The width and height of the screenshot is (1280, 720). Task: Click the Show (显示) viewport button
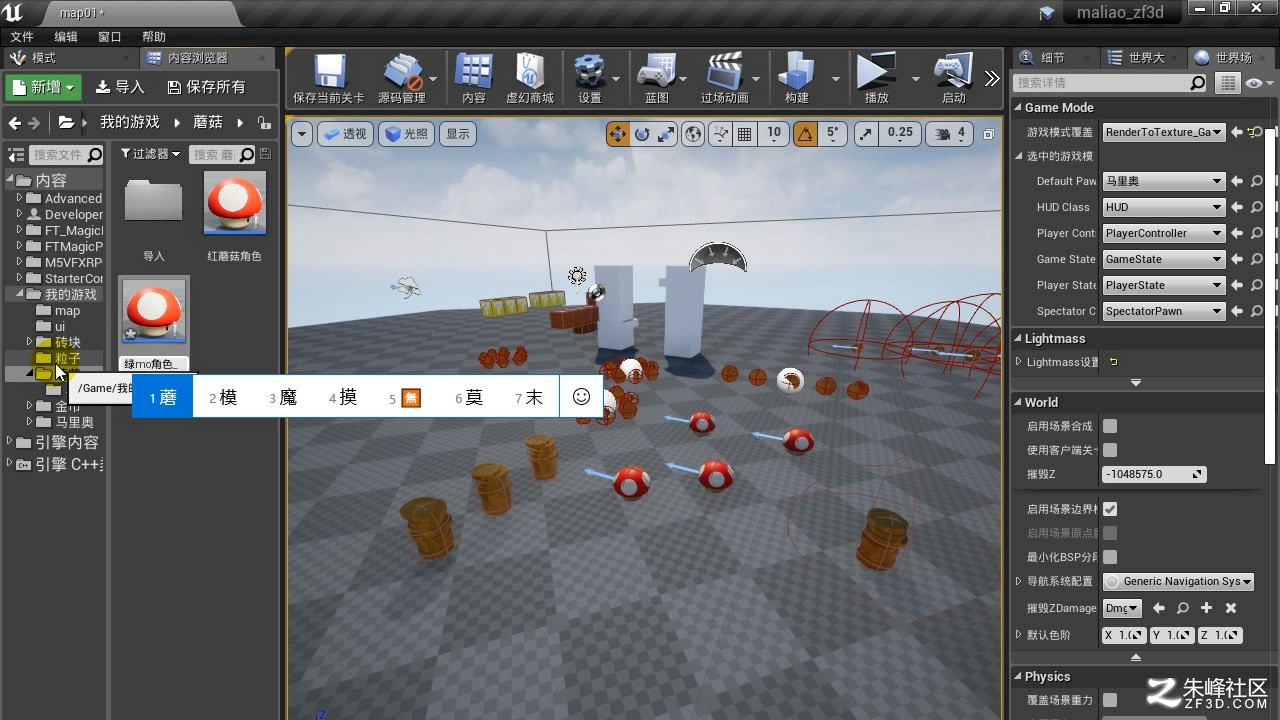pos(458,134)
